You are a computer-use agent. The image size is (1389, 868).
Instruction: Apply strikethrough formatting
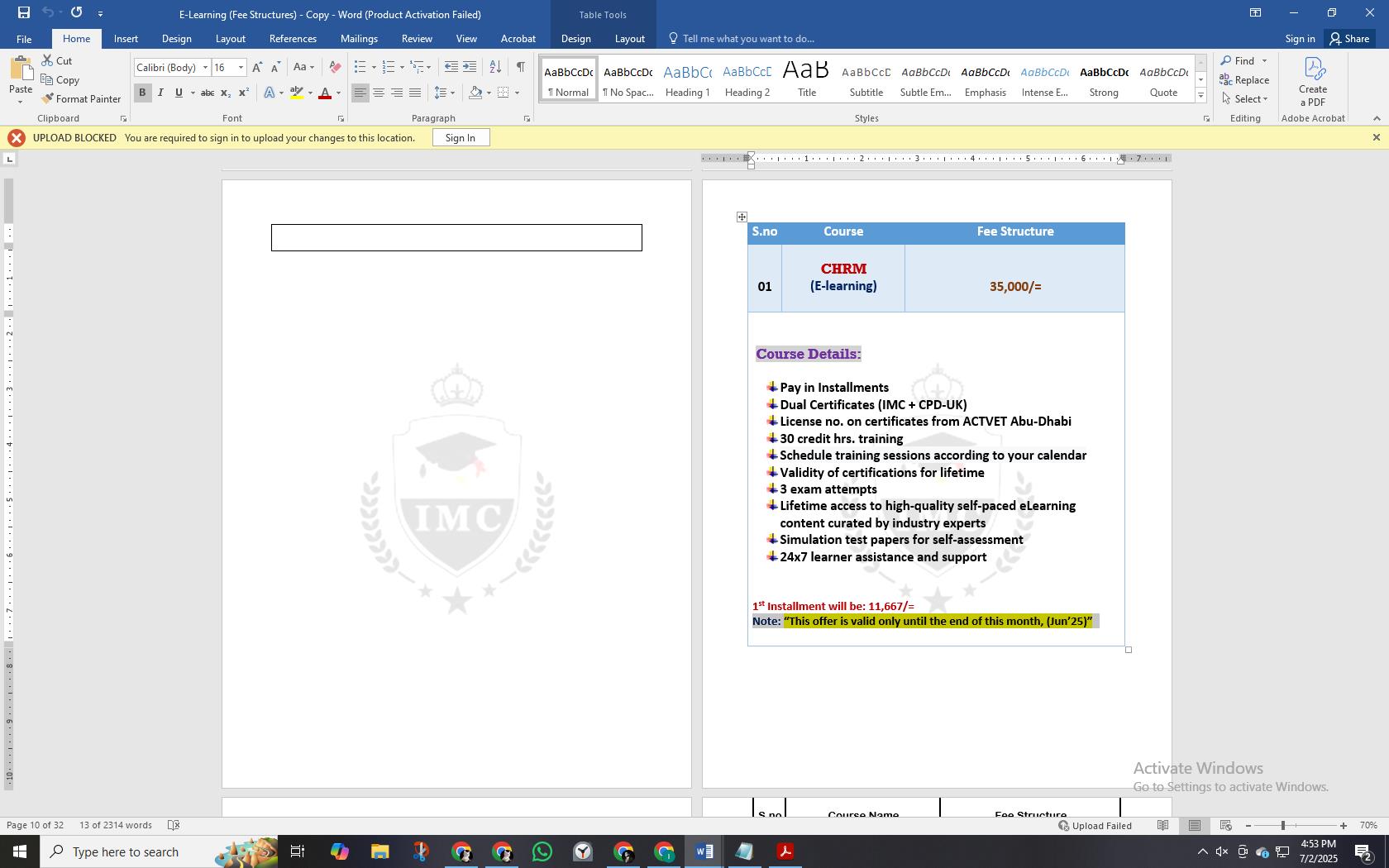(208, 93)
